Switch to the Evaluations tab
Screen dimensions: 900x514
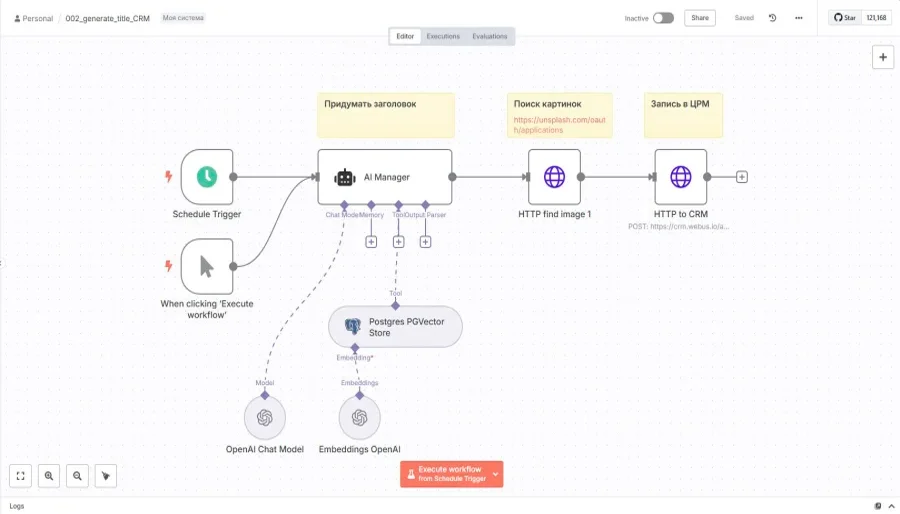click(489, 36)
